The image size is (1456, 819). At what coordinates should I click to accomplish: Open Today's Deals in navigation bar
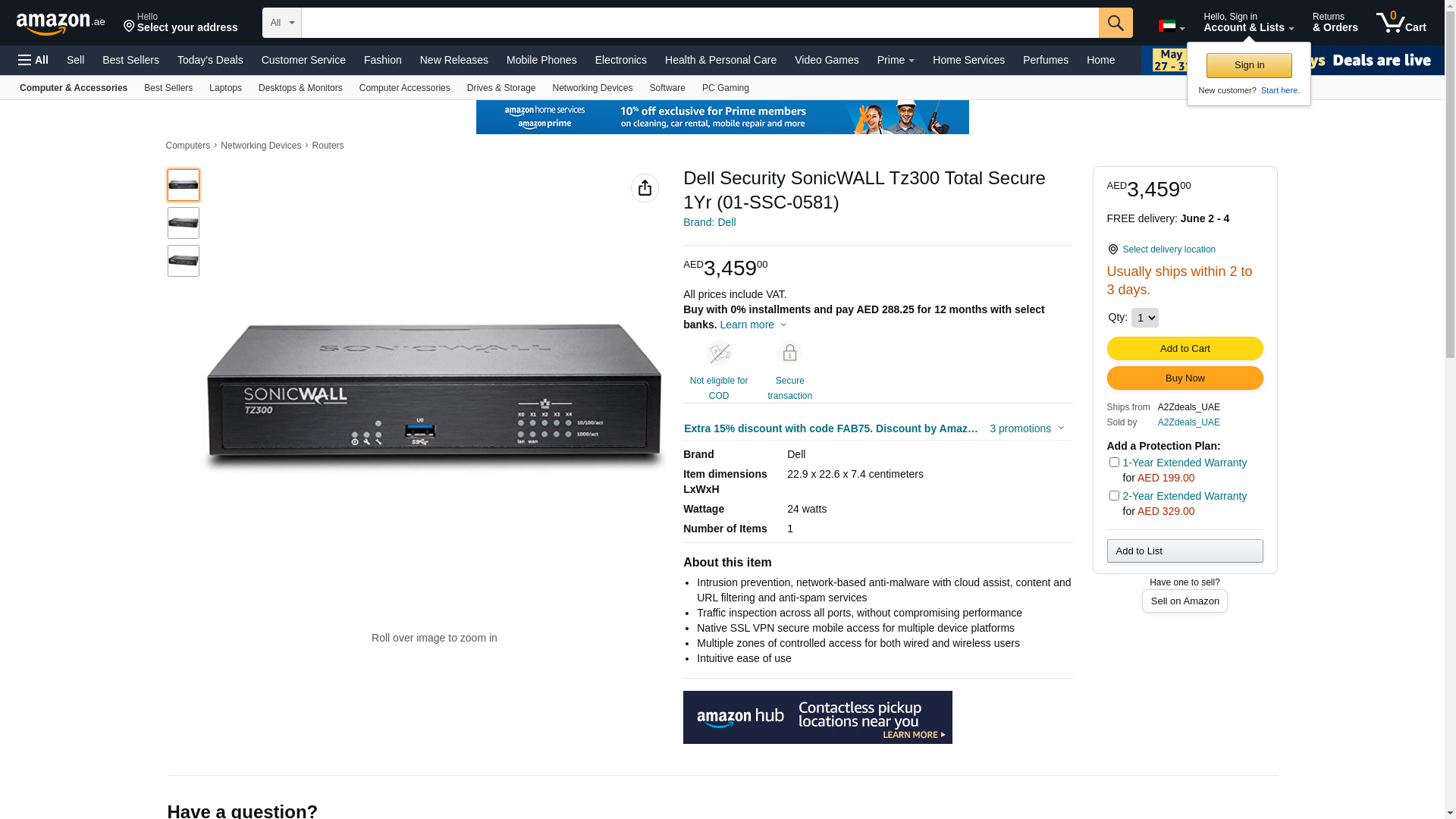click(210, 60)
